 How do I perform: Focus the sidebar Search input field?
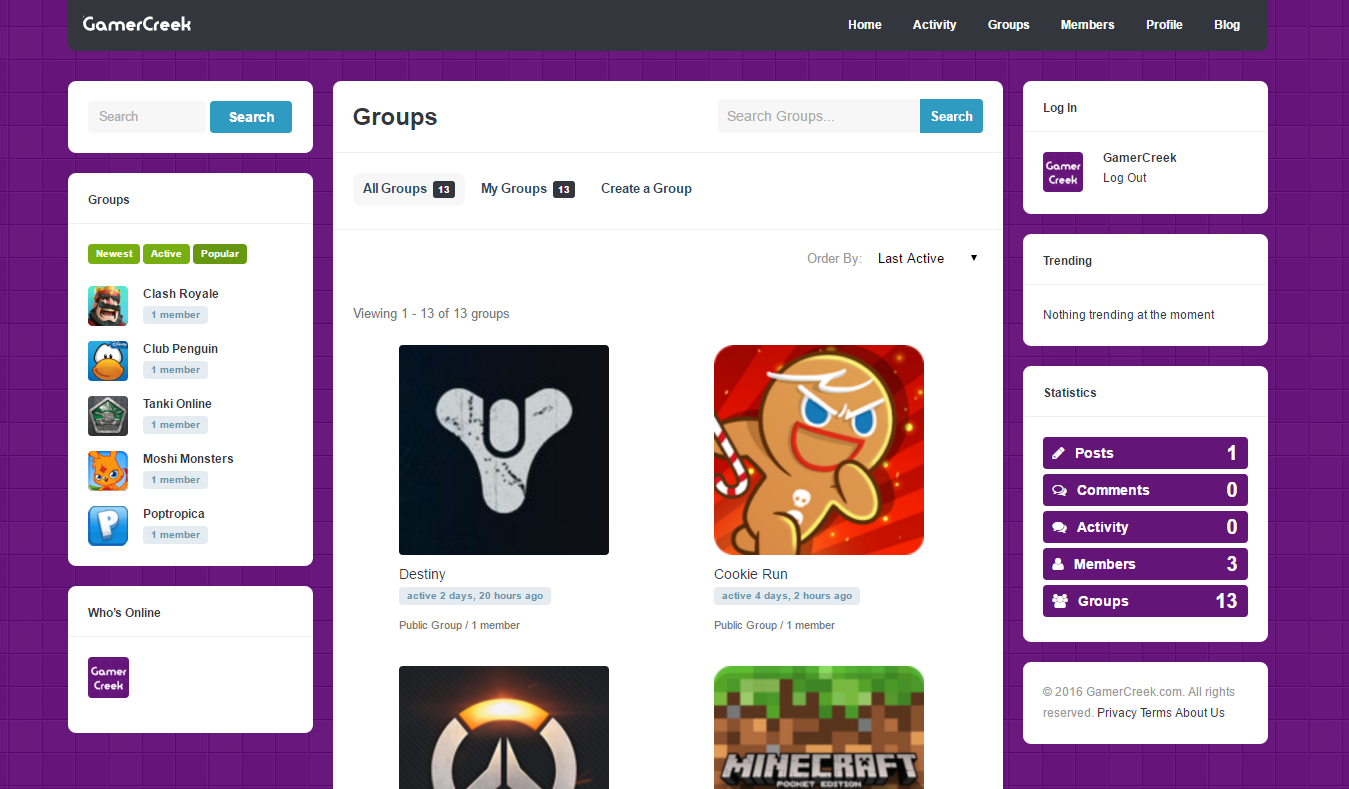pyautogui.click(x=147, y=117)
